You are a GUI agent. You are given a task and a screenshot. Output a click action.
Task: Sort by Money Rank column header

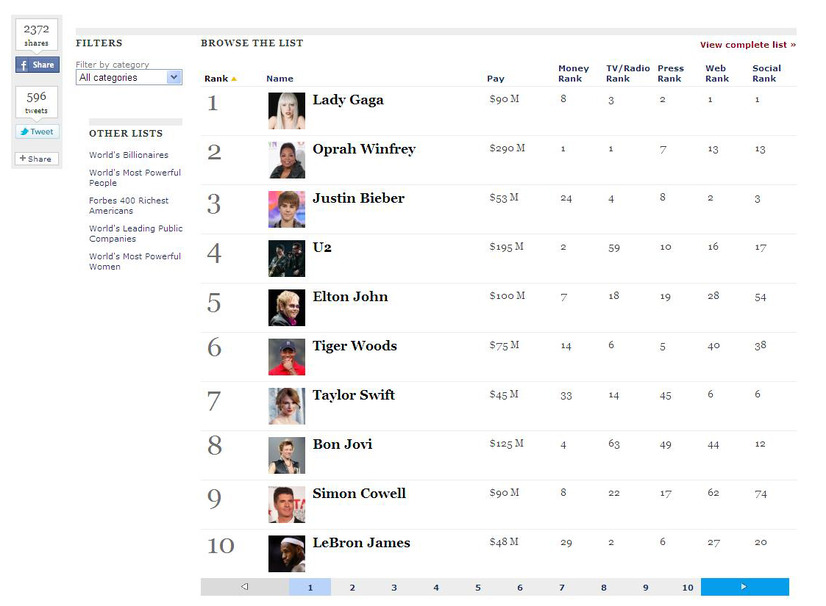(x=573, y=73)
